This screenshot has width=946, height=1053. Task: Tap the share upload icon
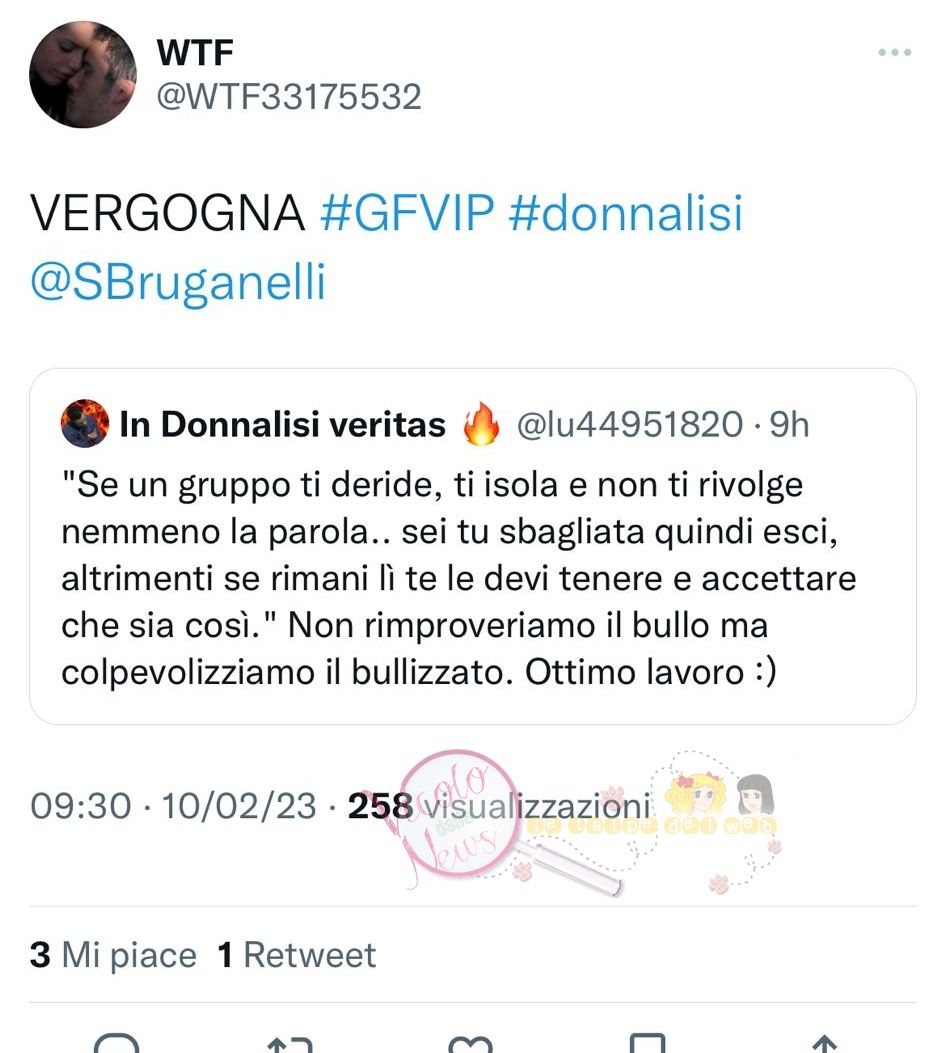point(824,1044)
